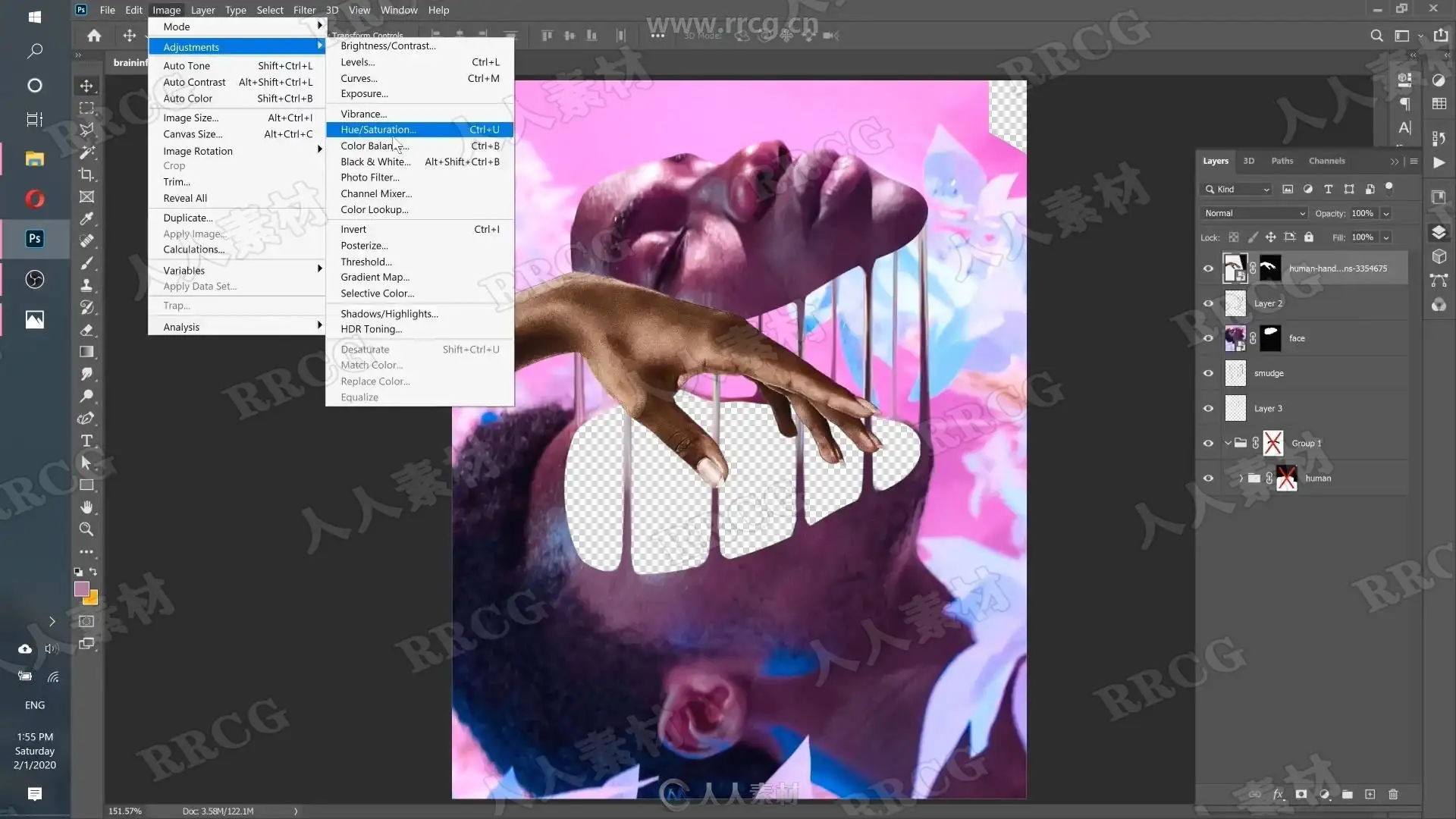Collapse the Group 1 layer group

[x=1228, y=443]
